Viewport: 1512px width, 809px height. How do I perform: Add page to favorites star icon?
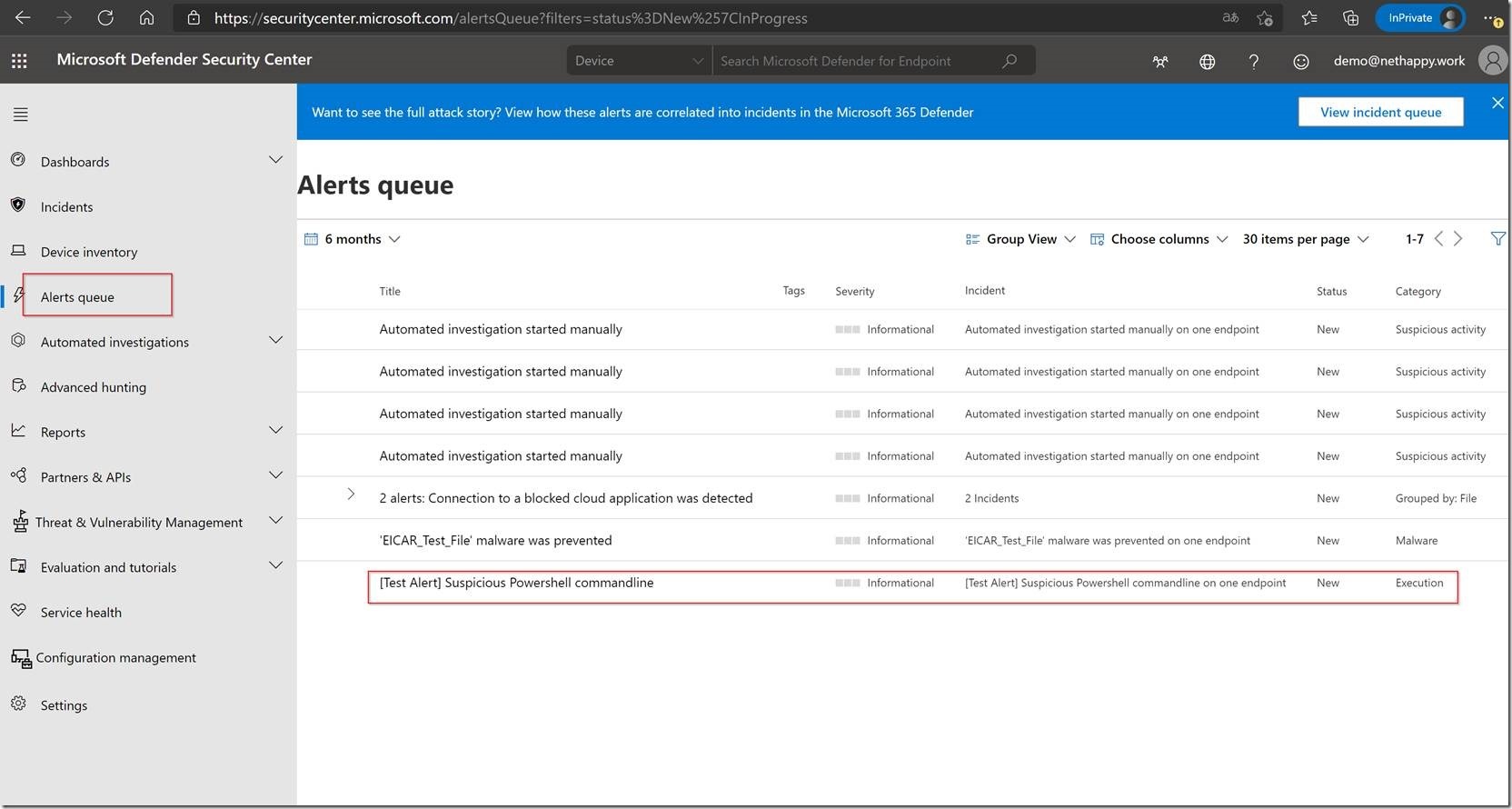1265,17
